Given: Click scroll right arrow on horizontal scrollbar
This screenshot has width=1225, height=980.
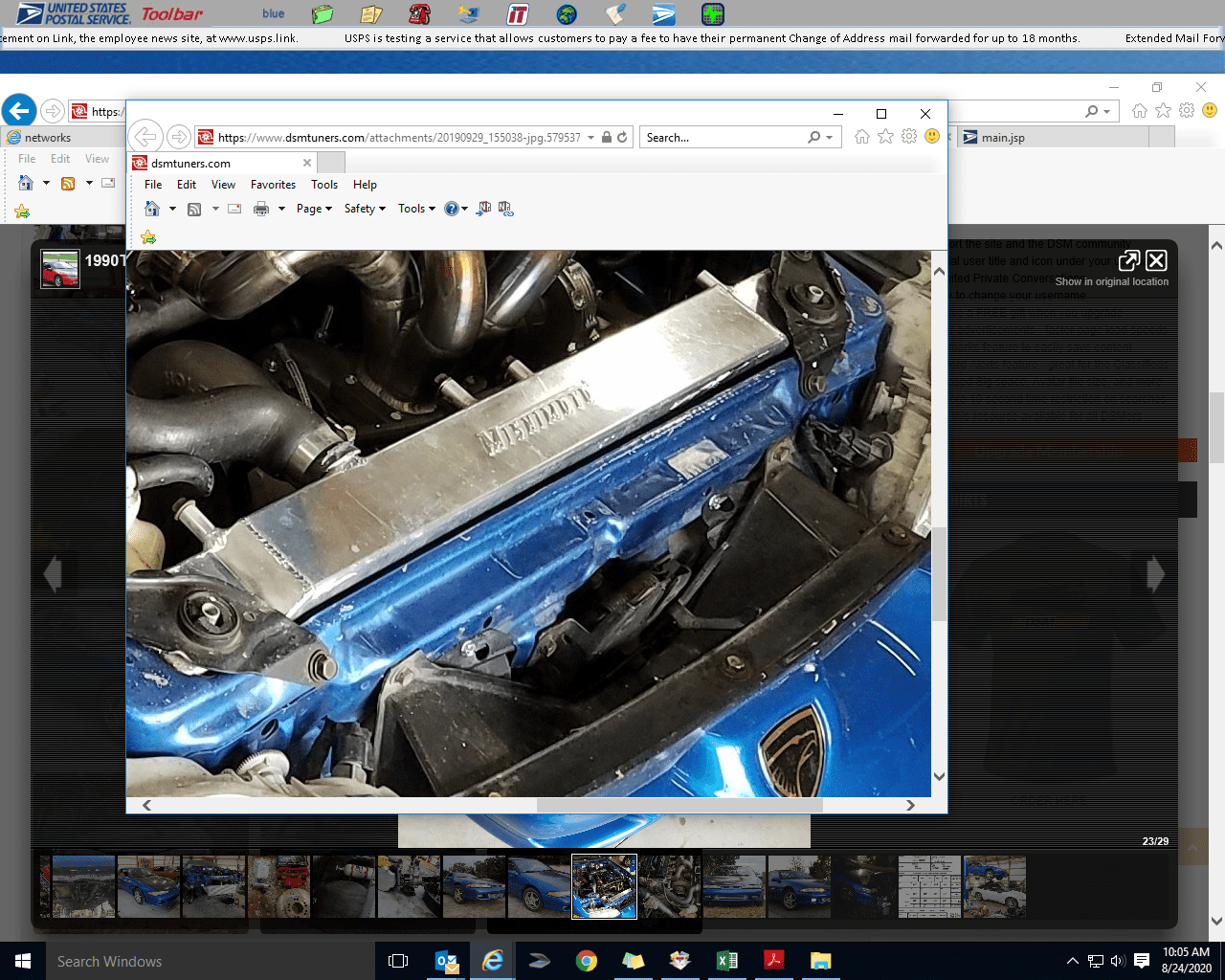Looking at the screenshot, I should 910,805.
